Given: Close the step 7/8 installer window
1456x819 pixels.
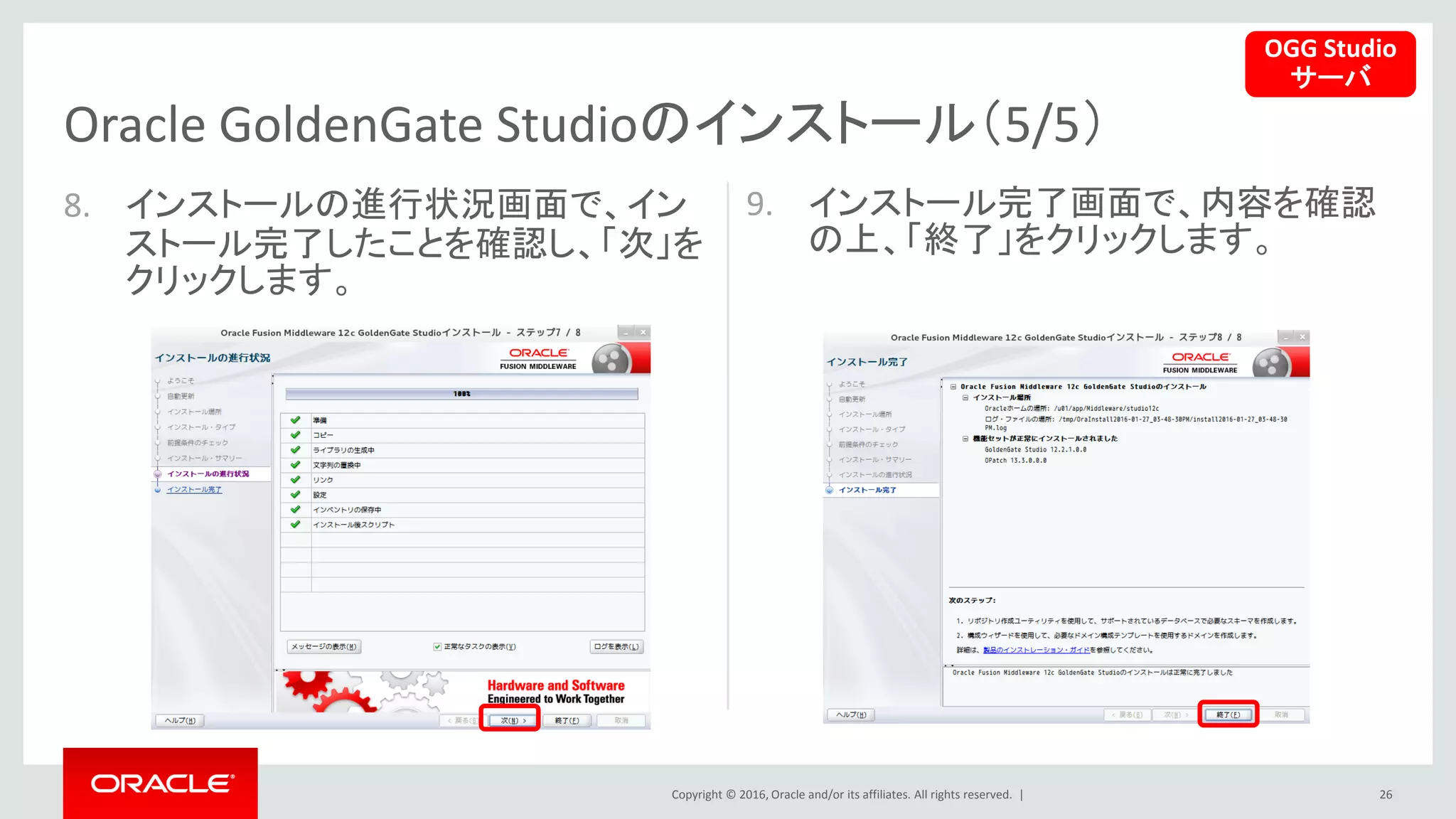Looking at the screenshot, I should coord(643,332).
